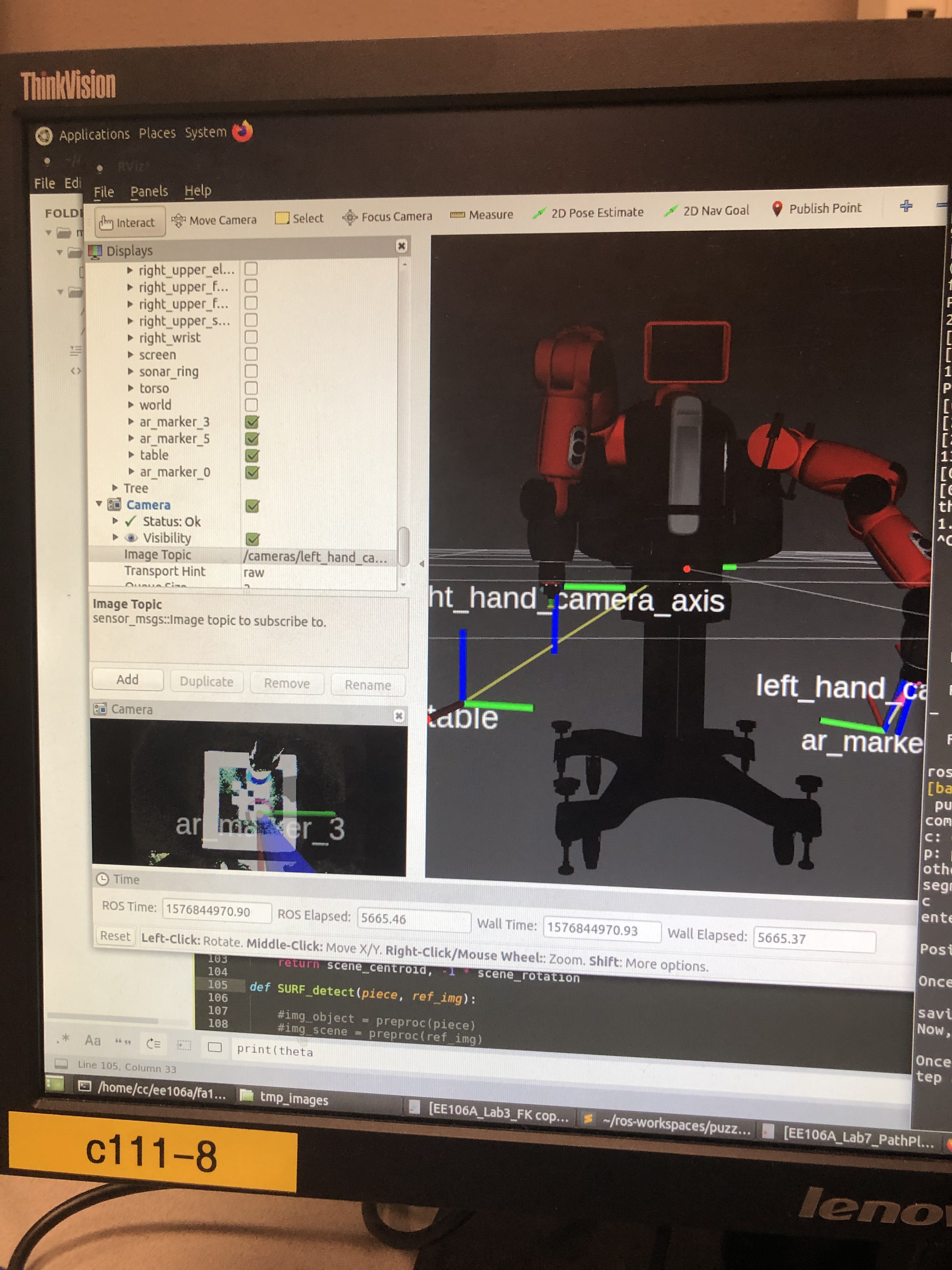The image size is (952, 1270).
Task: Enable the torso frame checkbox
Action: point(251,388)
